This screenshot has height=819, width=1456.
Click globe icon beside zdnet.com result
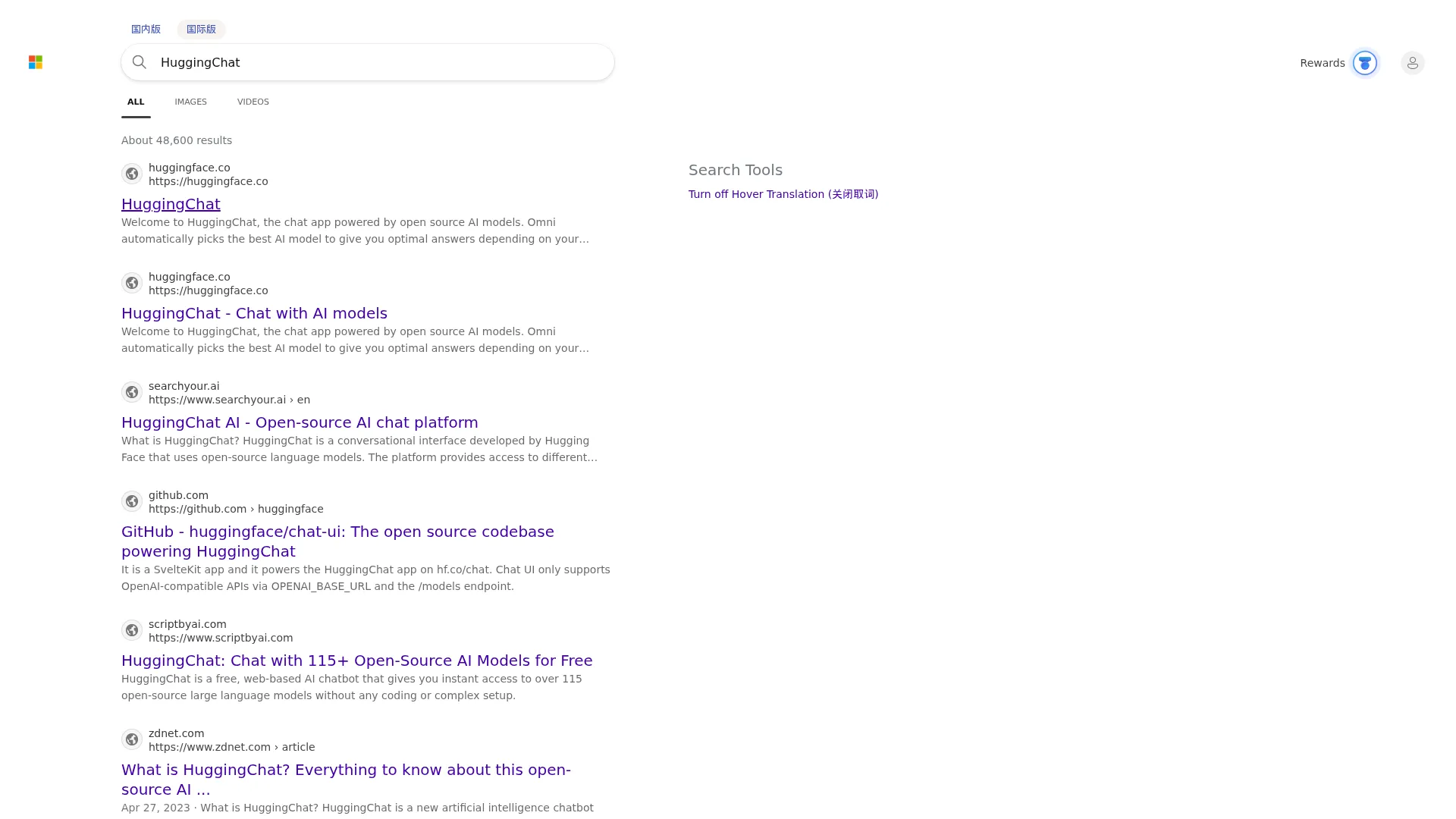point(132,739)
